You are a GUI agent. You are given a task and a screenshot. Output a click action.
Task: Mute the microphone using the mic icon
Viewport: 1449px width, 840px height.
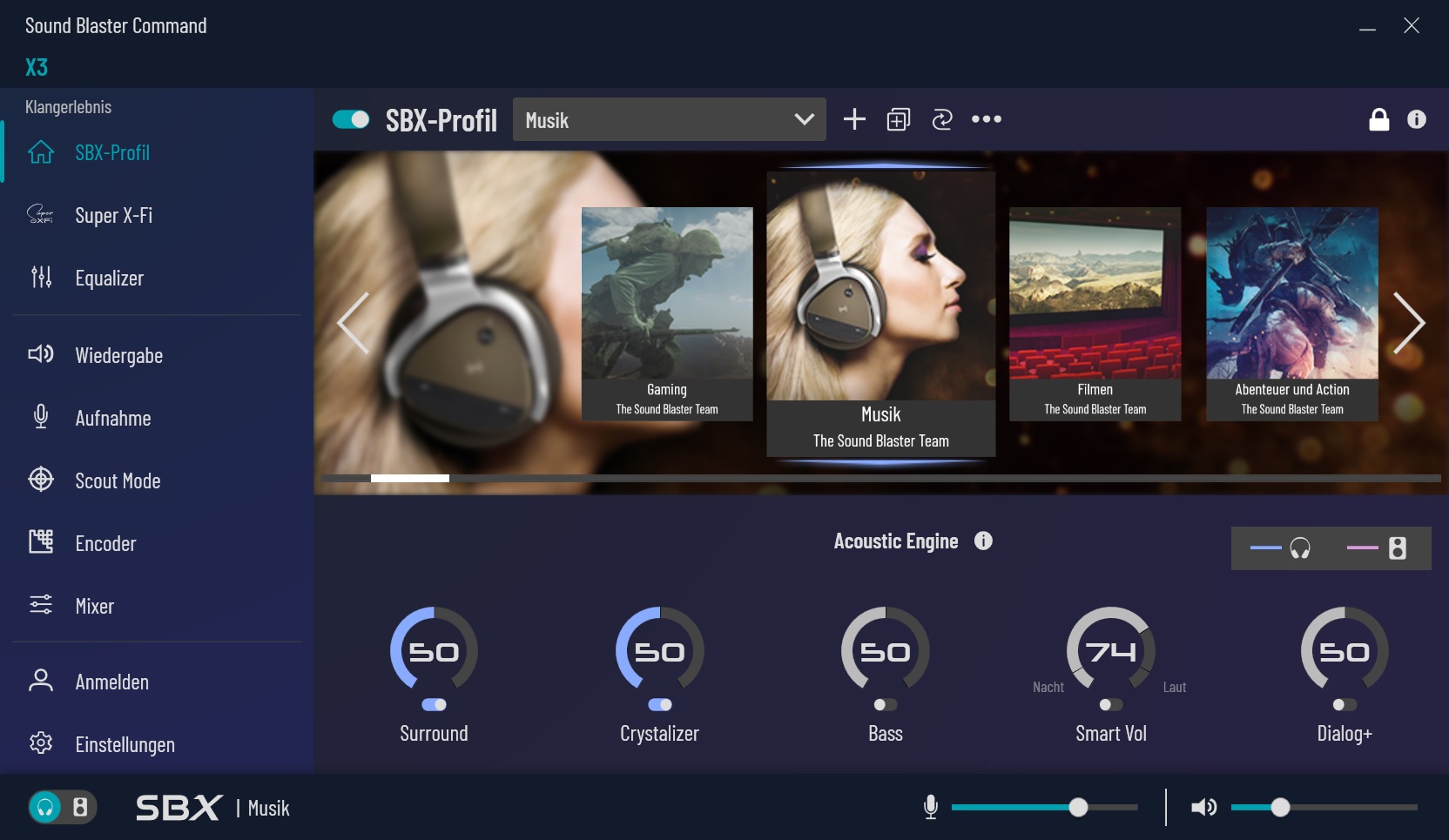(x=930, y=807)
